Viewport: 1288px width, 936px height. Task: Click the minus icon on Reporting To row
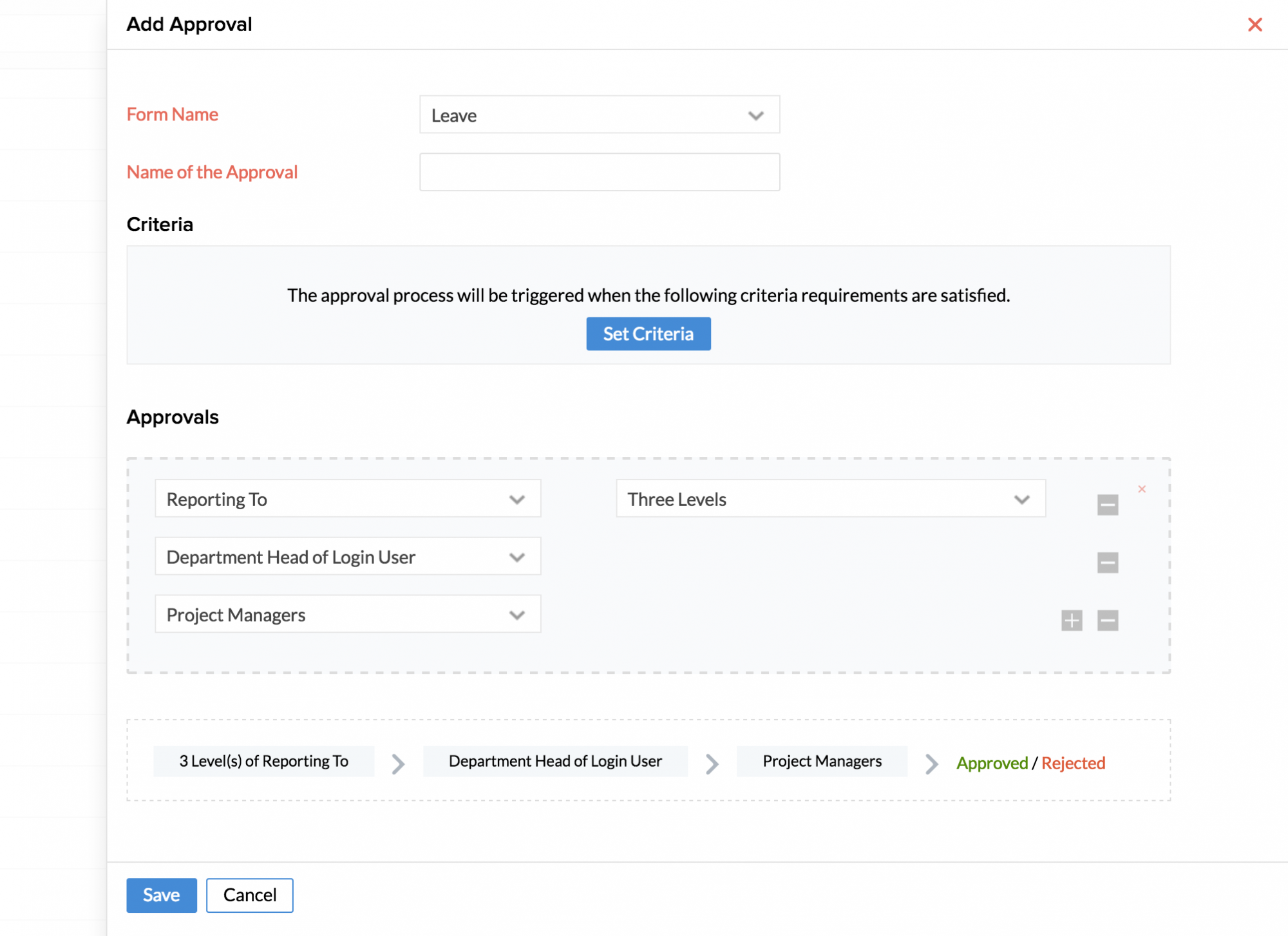point(1107,505)
